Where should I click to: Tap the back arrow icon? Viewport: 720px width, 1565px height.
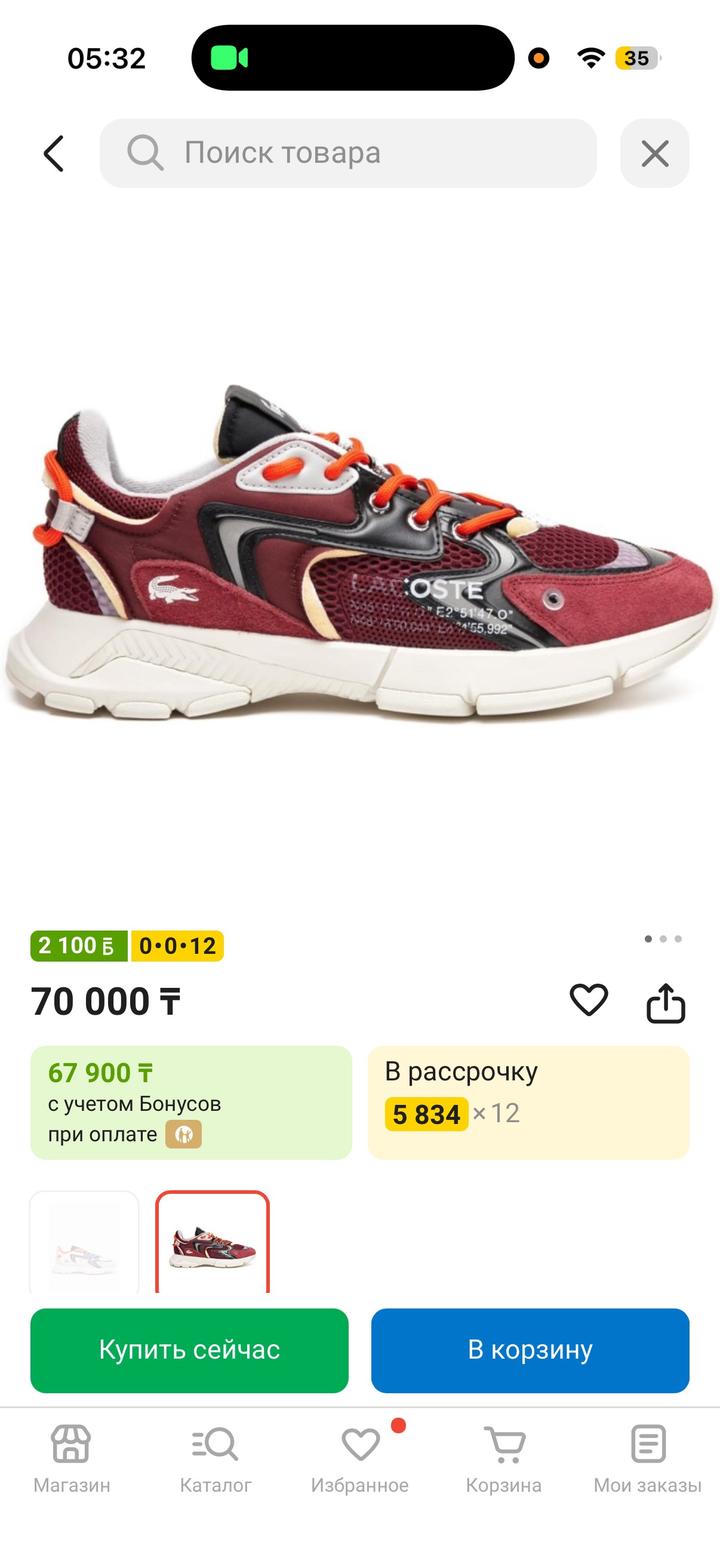[x=54, y=154]
